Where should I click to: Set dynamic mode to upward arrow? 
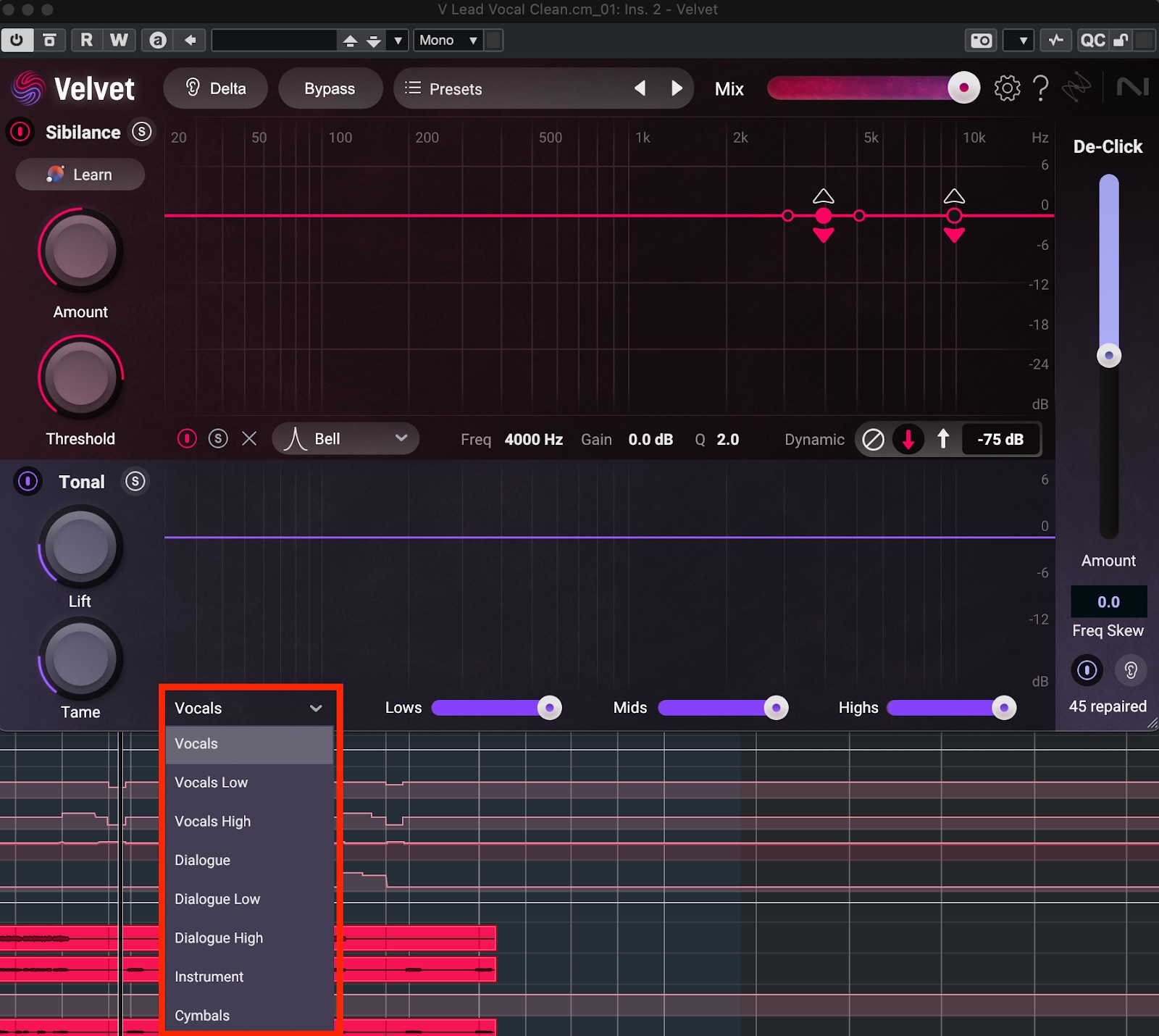tap(943, 439)
